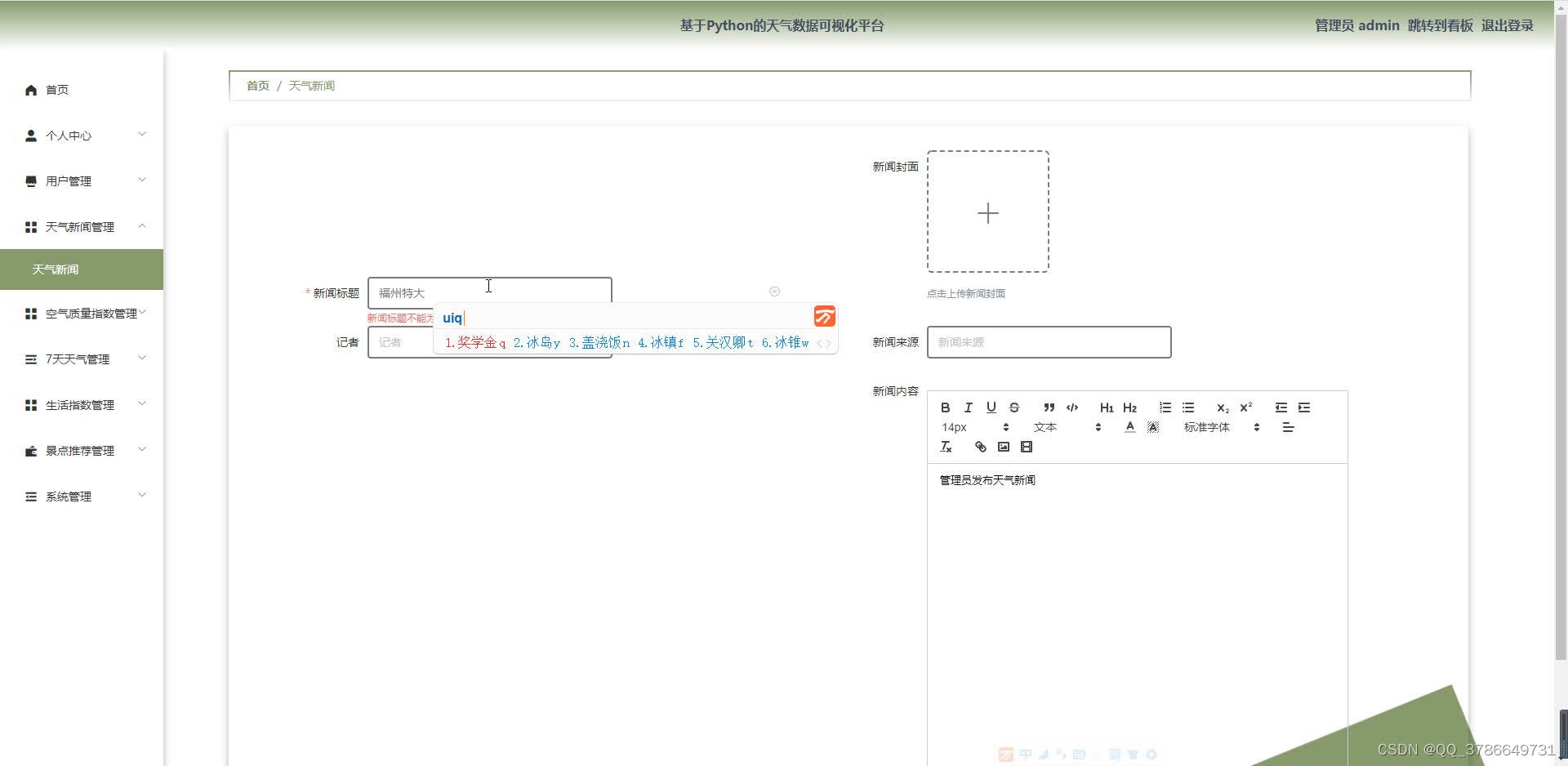Image resolution: width=1568 pixels, height=766 pixels.
Task: Select the 天气新闻 submenu item
Action: 82,269
